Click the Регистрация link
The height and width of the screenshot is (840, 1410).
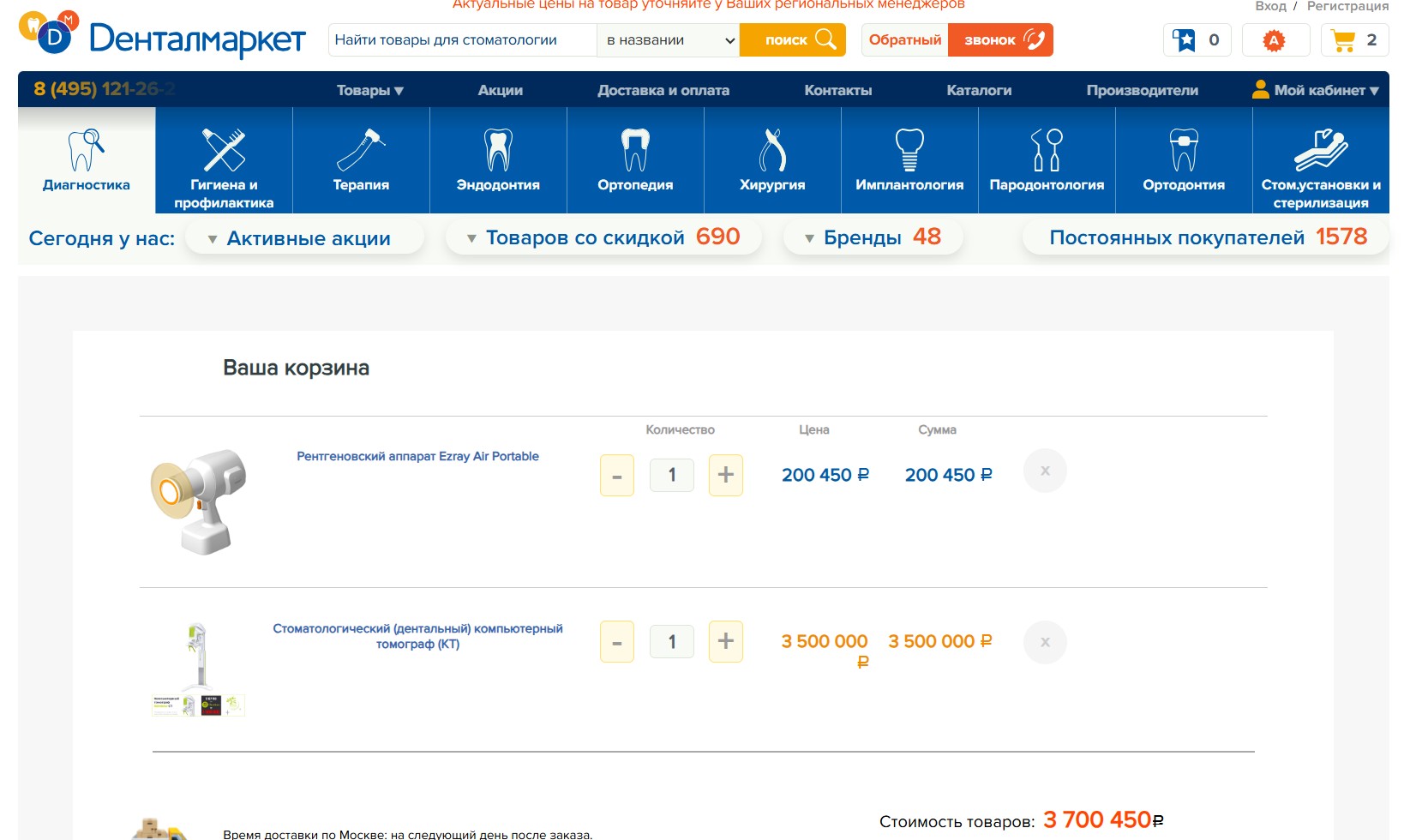pos(1347,6)
